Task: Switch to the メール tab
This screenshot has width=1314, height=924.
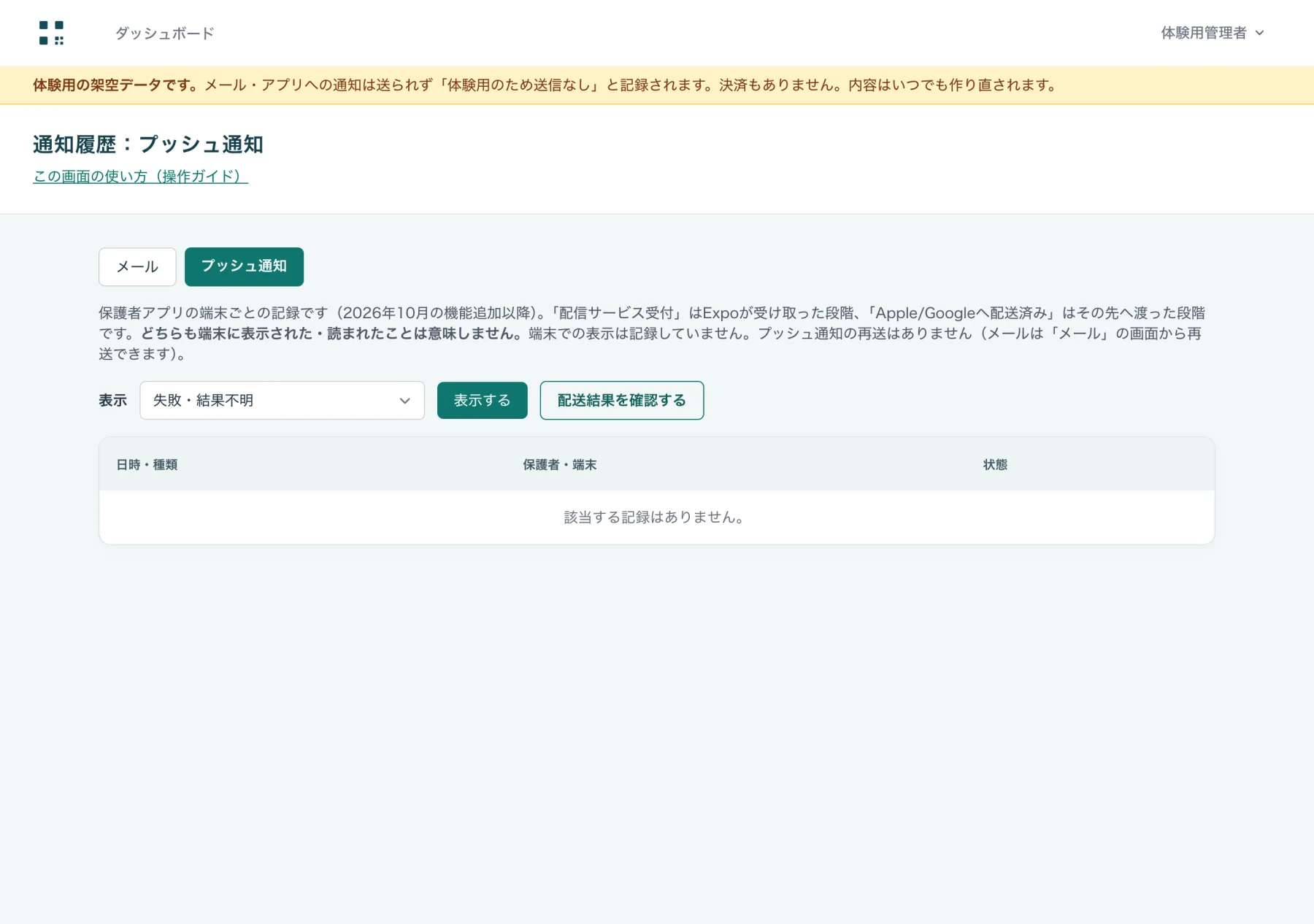Action: point(137,266)
